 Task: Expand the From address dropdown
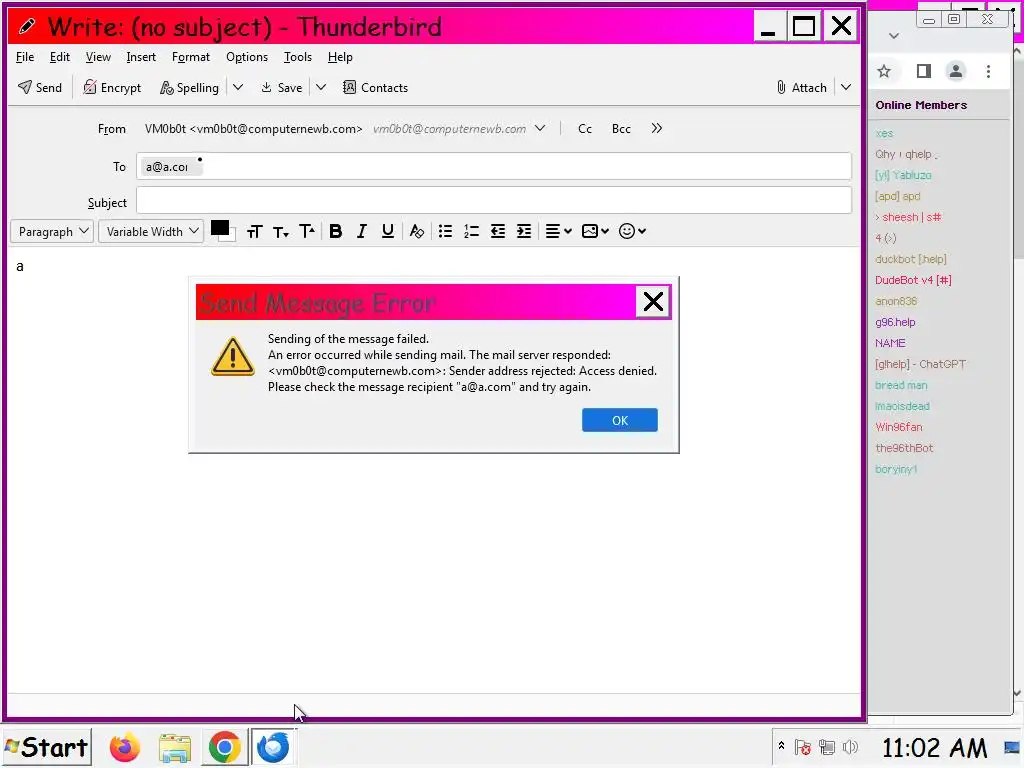click(x=540, y=129)
